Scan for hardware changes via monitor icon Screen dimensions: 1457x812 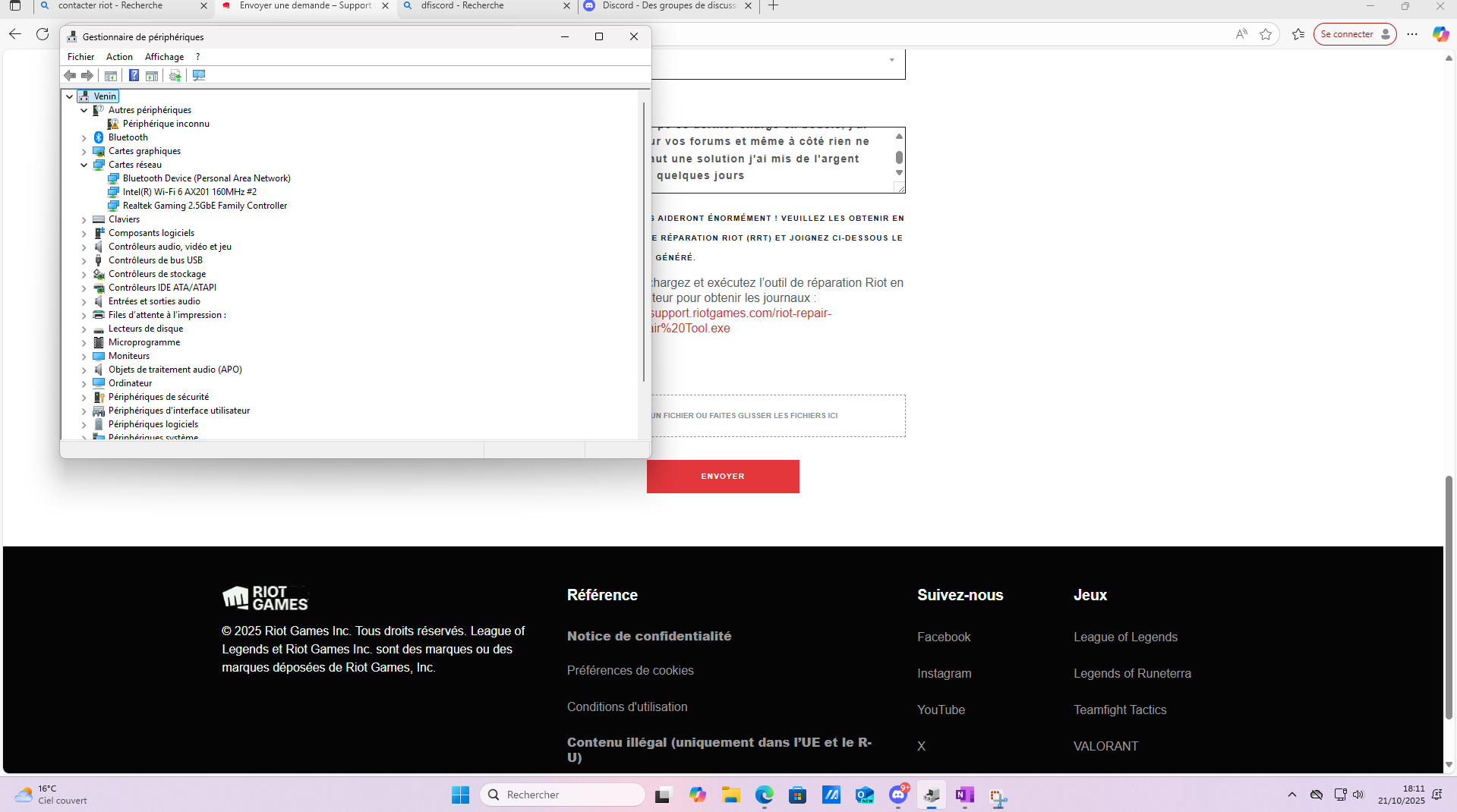[199, 76]
